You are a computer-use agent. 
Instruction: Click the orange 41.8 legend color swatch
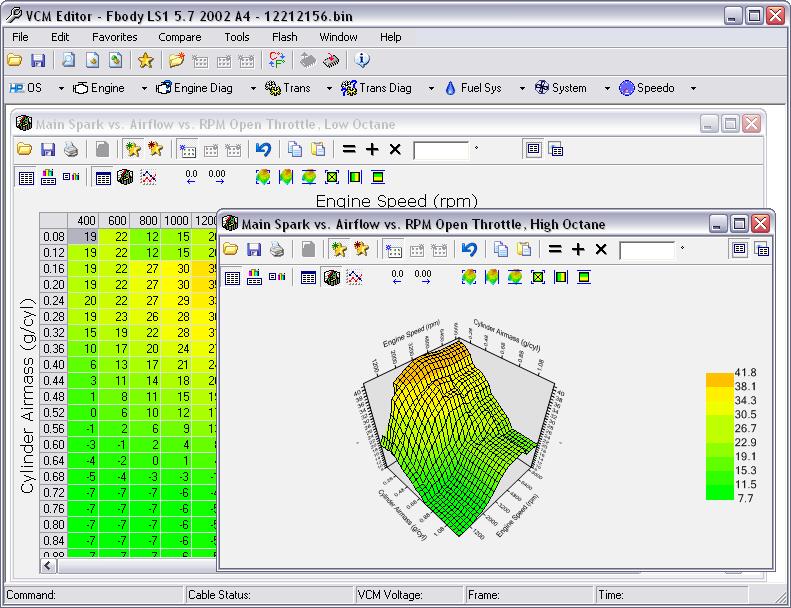tap(720, 379)
